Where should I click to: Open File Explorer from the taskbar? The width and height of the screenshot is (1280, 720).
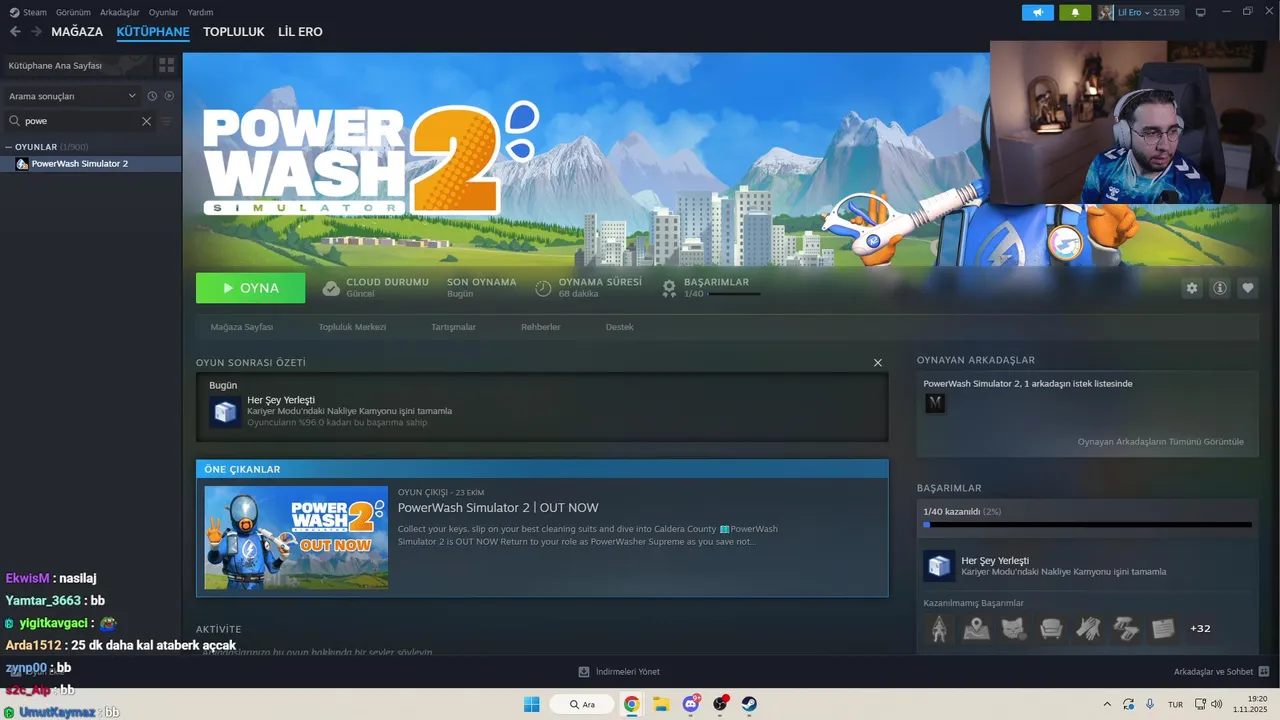tap(661, 704)
